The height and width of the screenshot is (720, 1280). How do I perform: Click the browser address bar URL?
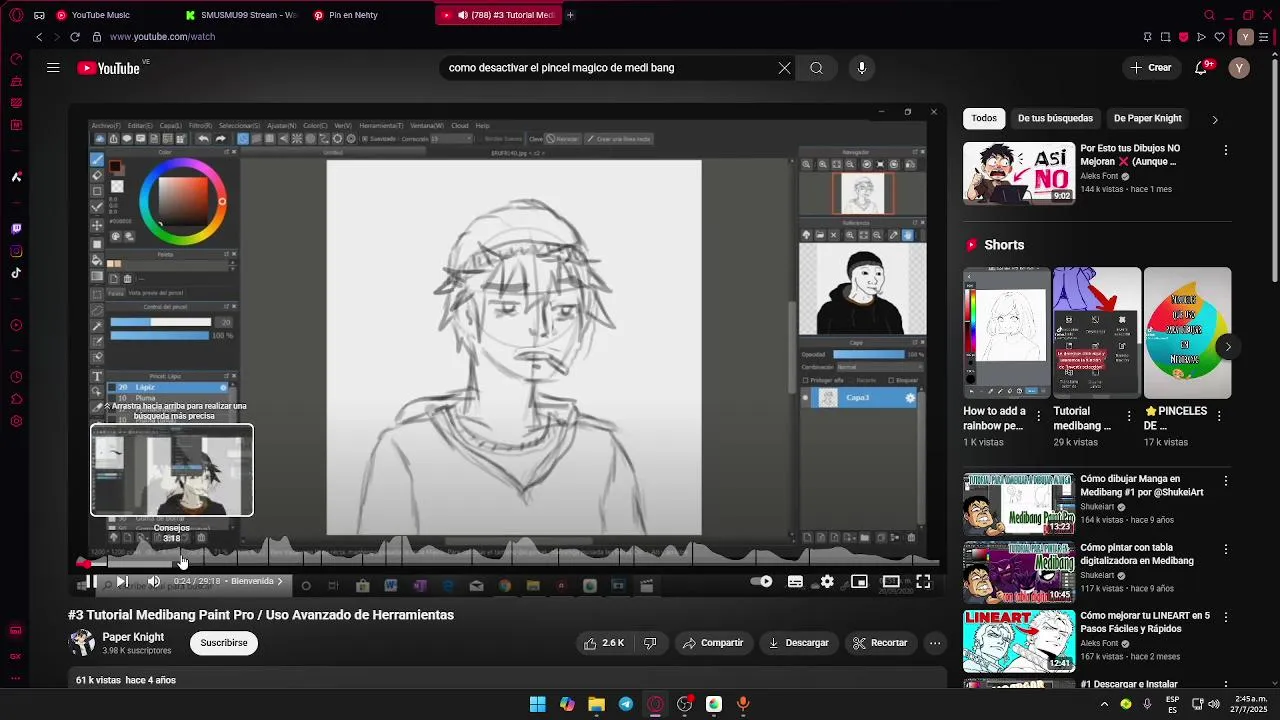[162, 37]
